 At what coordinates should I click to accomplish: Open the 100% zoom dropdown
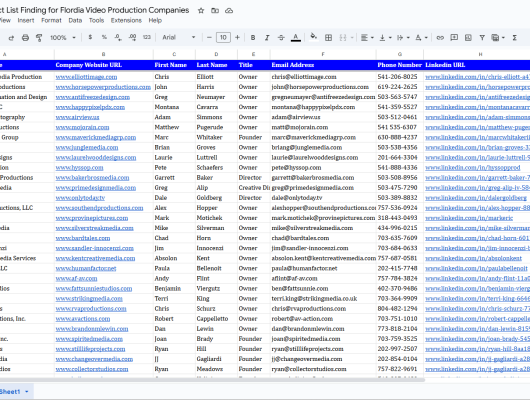pos(63,38)
